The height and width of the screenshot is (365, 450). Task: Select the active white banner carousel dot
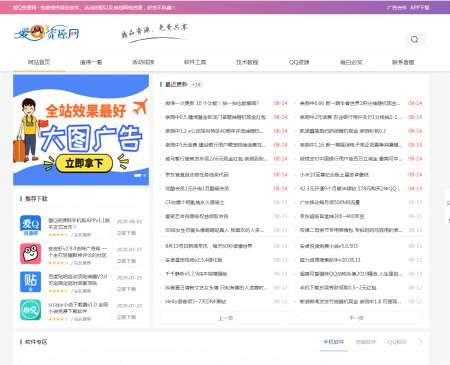tap(137, 175)
